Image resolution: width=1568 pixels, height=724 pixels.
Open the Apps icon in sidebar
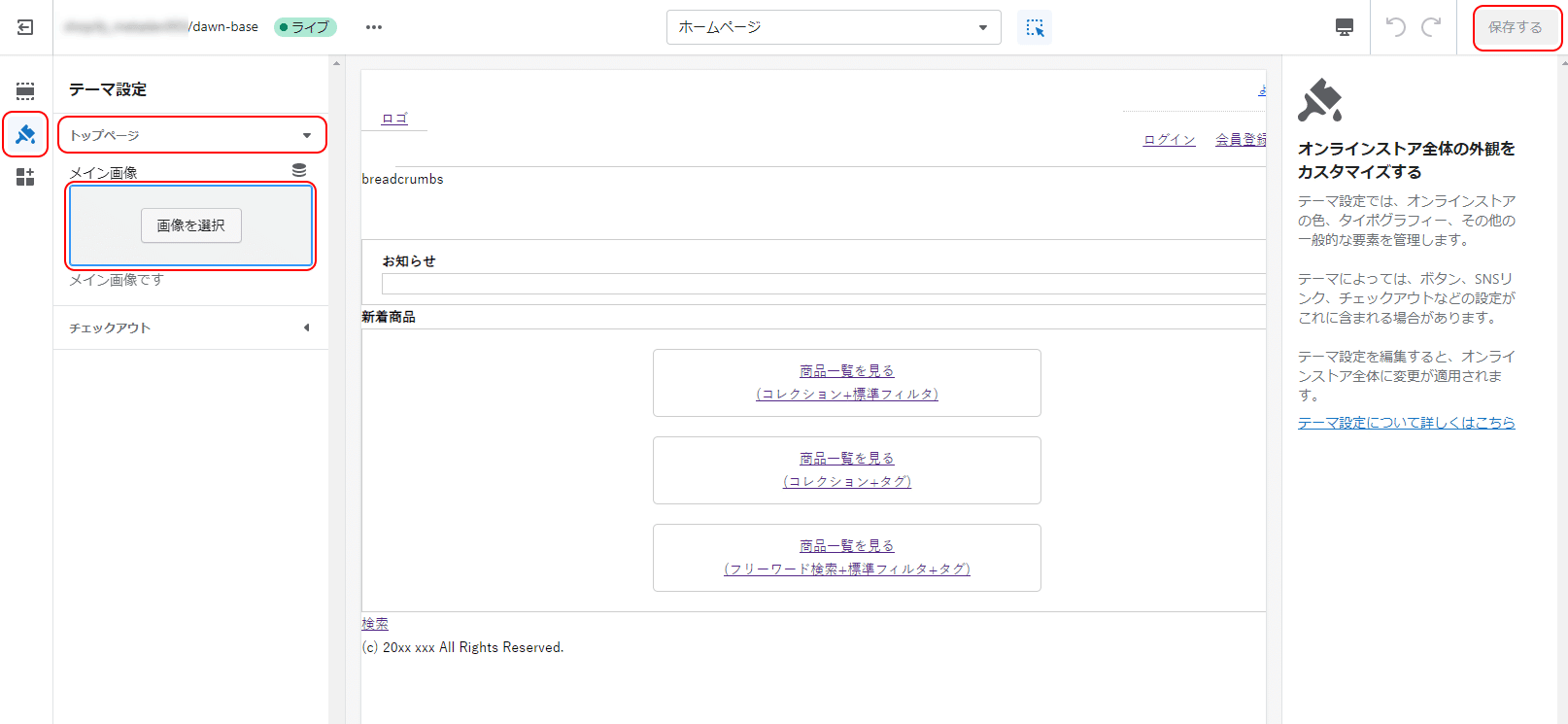tap(25, 177)
